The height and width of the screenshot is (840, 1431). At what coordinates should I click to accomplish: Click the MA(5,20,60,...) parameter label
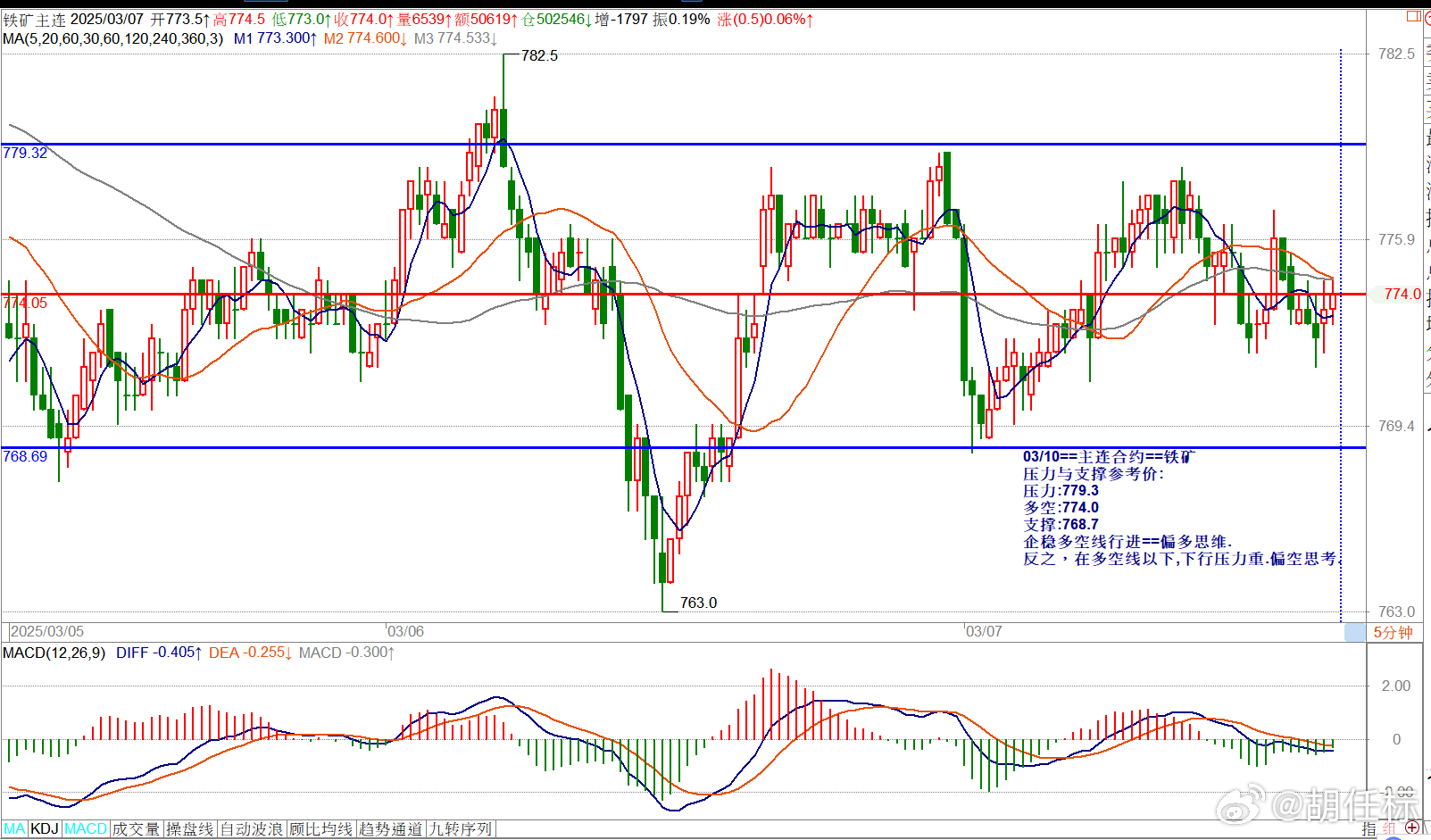[112, 38]
